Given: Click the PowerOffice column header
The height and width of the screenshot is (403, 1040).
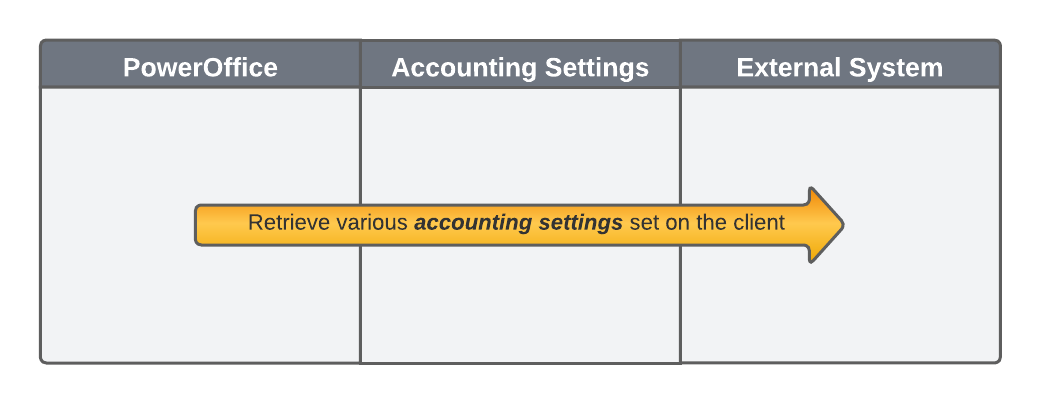Looking at the screenshot, I should (x=200, y=67).
